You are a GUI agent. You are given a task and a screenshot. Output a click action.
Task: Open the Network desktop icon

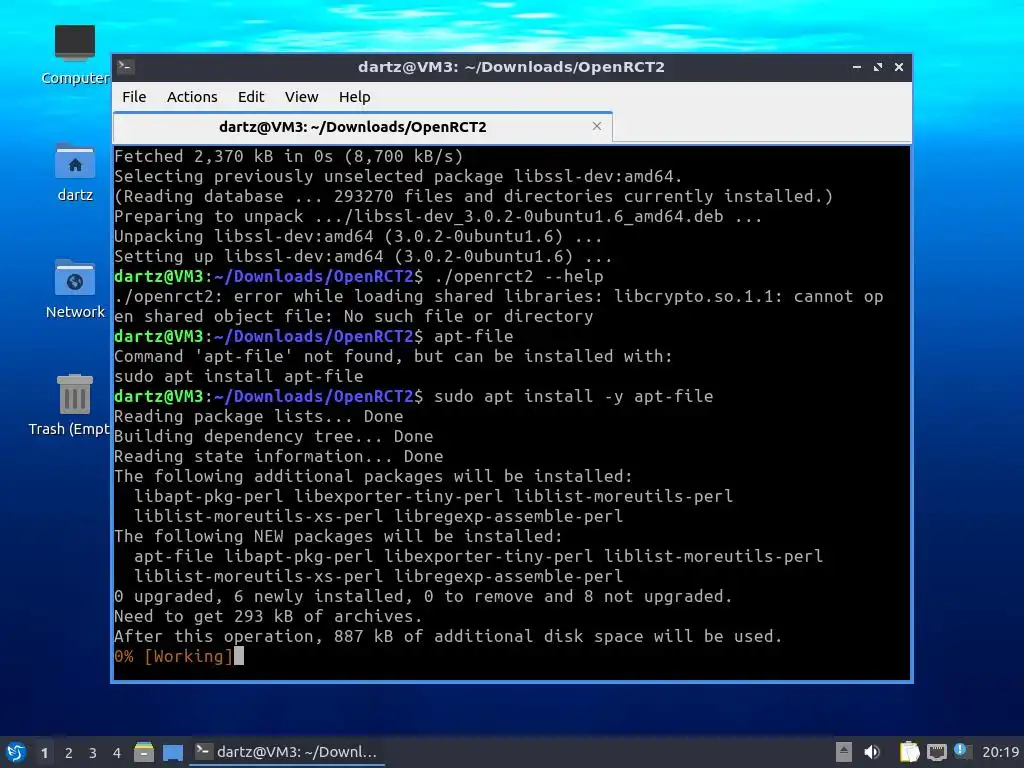point(74,289)
